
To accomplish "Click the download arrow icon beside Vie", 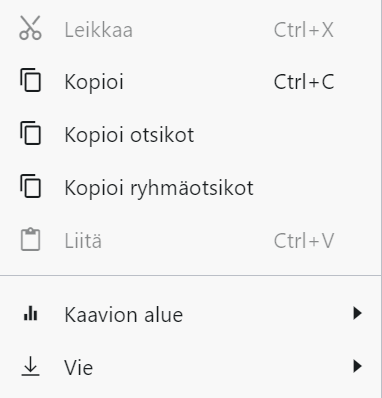I will (x=30, y=366).
